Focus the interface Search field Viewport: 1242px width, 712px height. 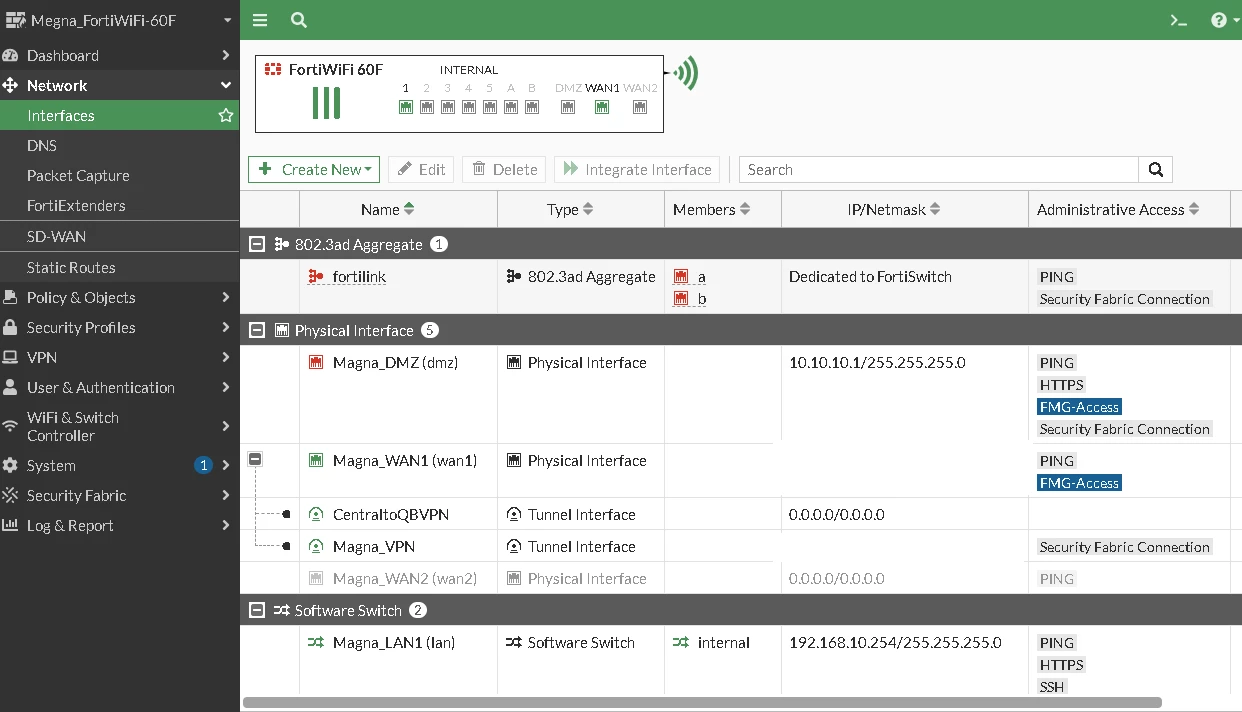(x=938, y=170)
